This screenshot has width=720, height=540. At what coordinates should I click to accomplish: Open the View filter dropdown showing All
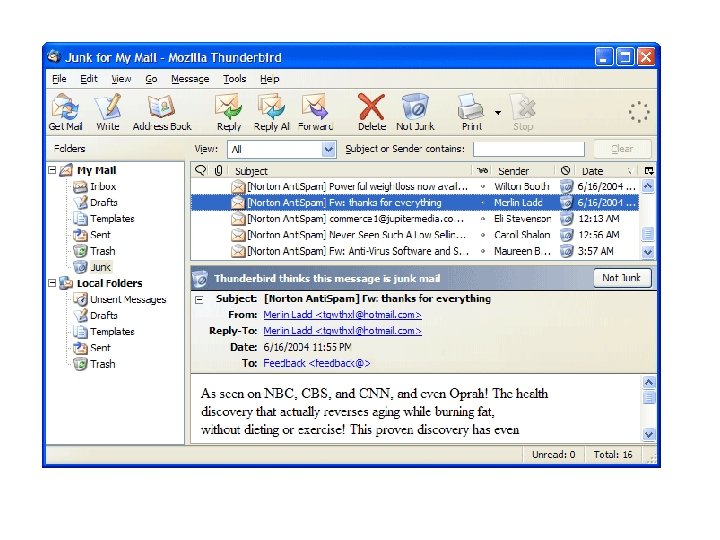coord(282,149)
